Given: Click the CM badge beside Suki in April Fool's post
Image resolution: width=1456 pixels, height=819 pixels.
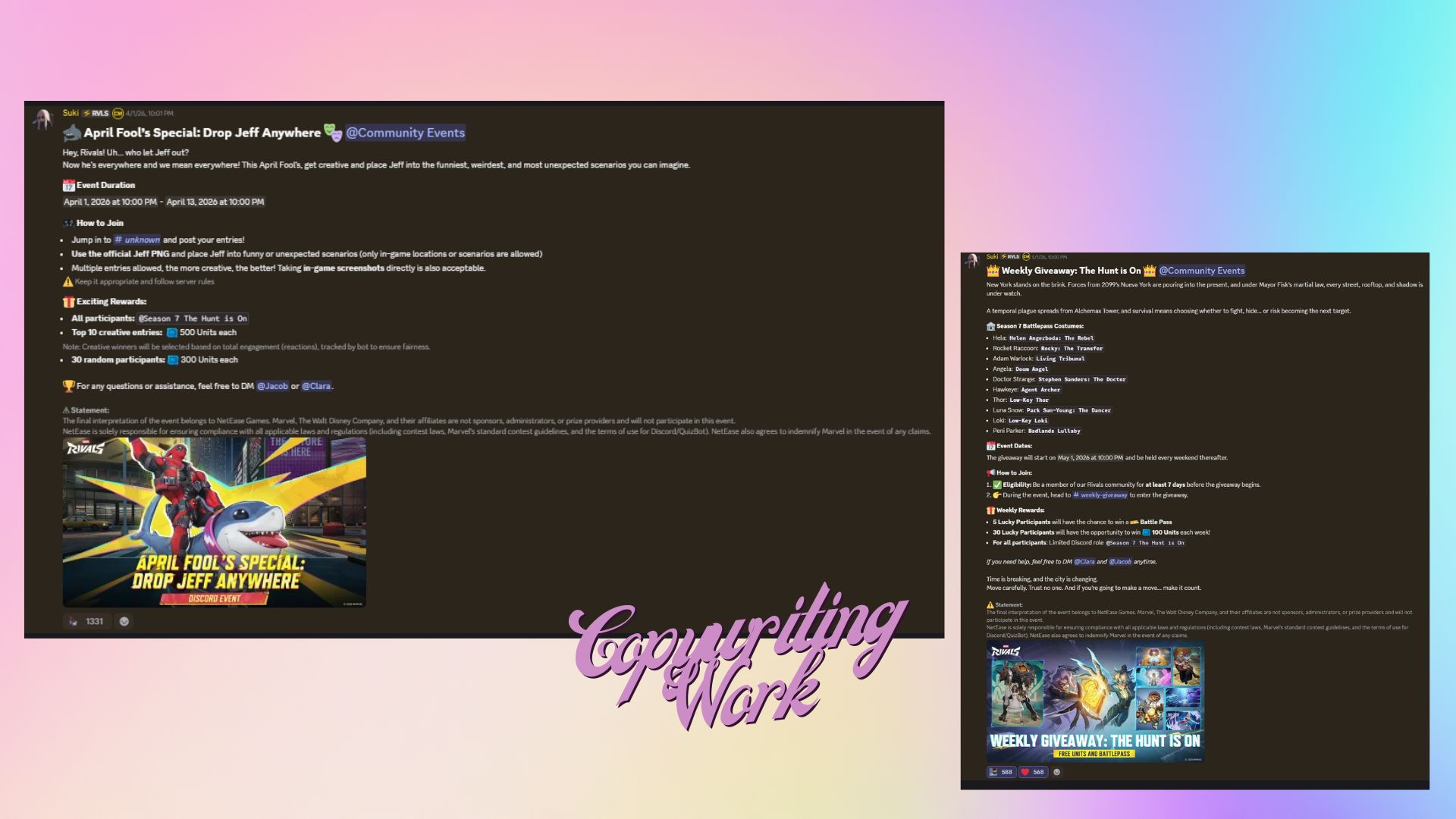Looking at the screenshot, I should pos(118,114).
